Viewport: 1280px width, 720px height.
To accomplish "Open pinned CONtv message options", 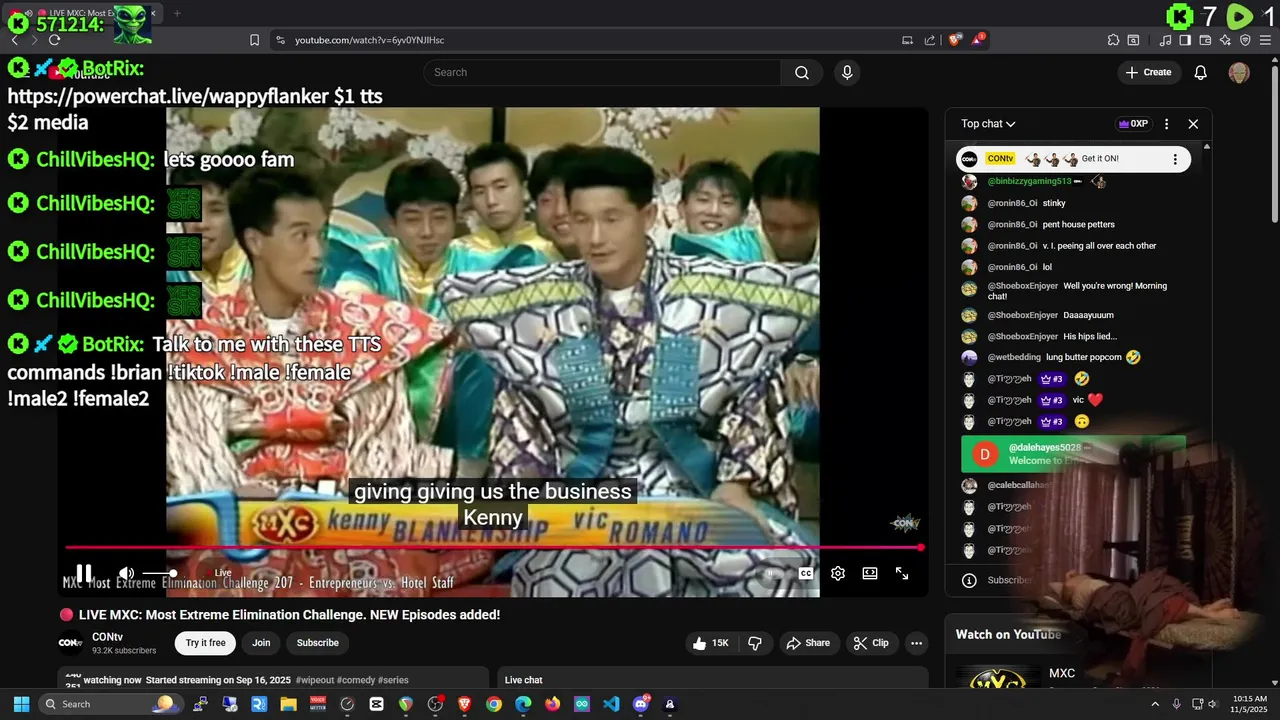I will [1175, 159].
